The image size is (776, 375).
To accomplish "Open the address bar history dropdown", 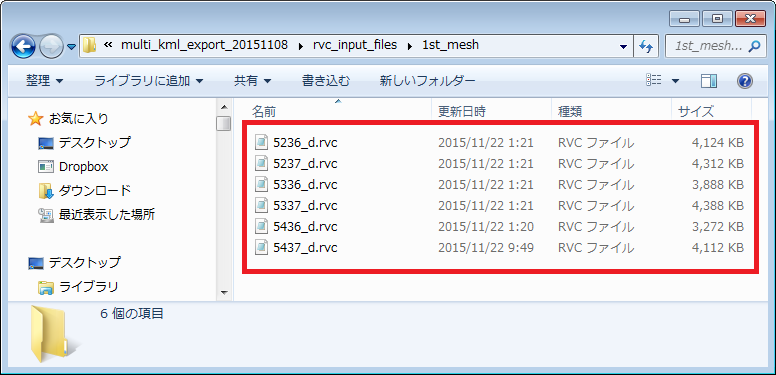I will click(x=624, y=47).
